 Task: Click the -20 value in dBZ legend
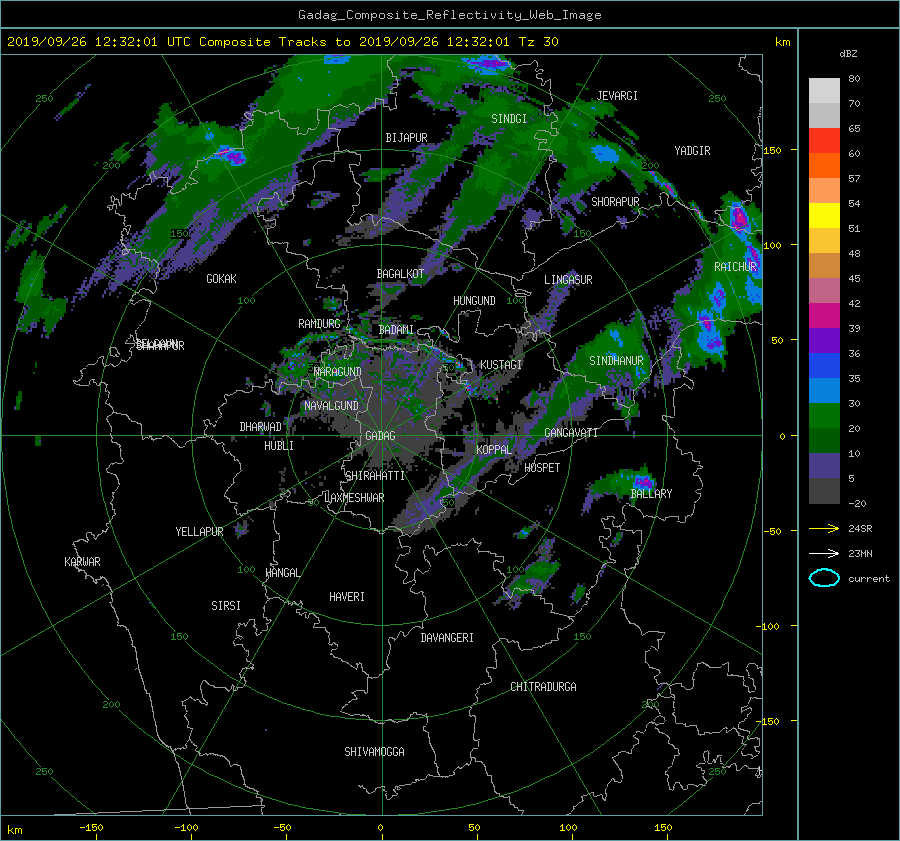857,503
